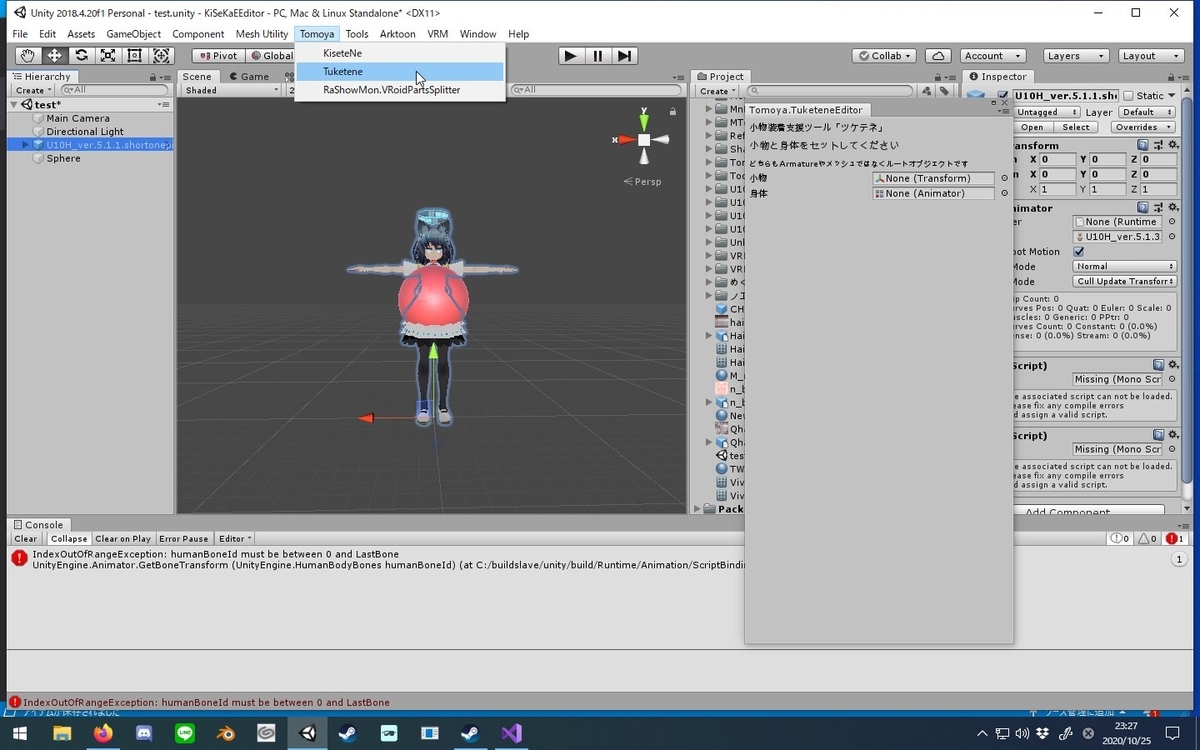Switch to the Game tab
Viewport: 1200px width, 750px height.
(x=249, y=76)
